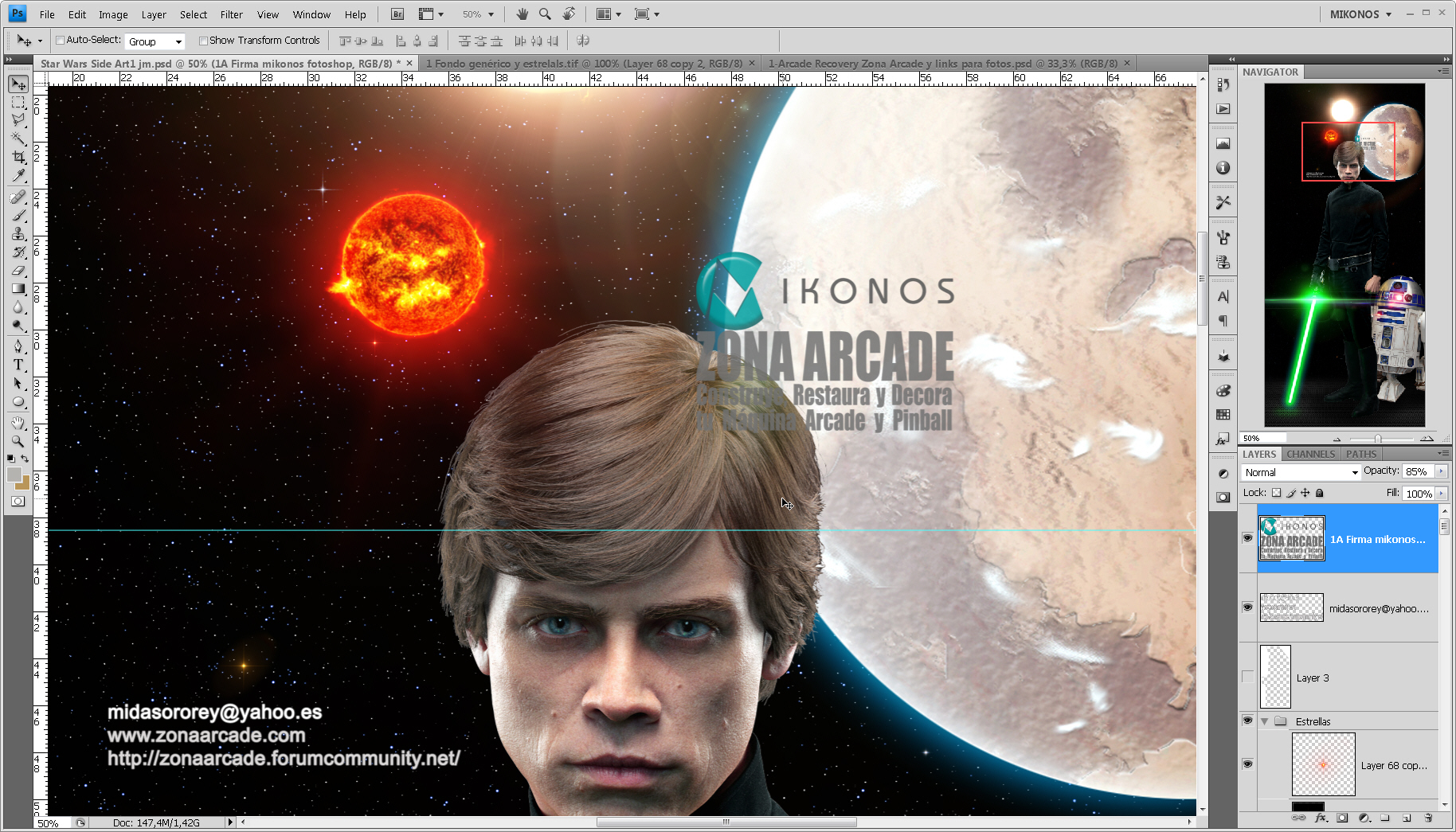Select the Blur tool
This screenshot has height=832, width=1456.
[x=18, y=307]
